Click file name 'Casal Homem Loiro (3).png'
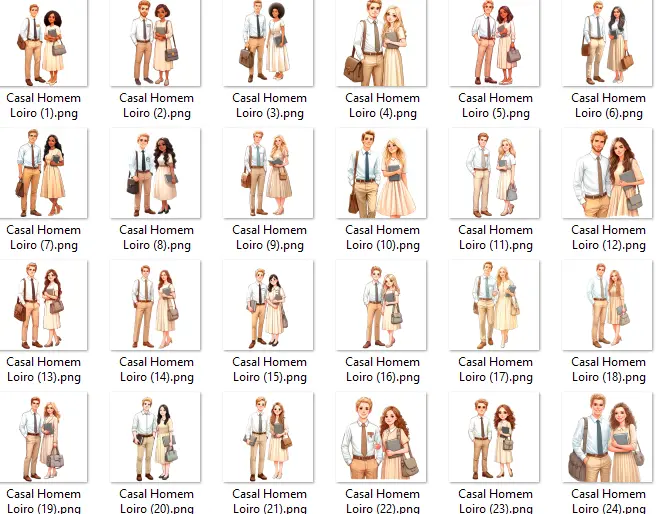This screenshot has height=514, width=658. pyautogui.click(x=269, y=105)
